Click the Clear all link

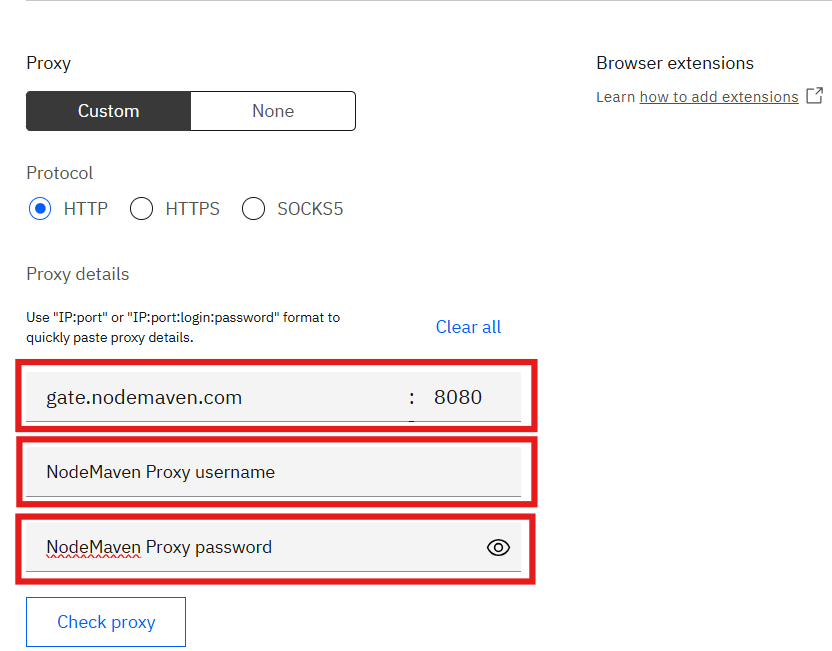pos(468,327)
